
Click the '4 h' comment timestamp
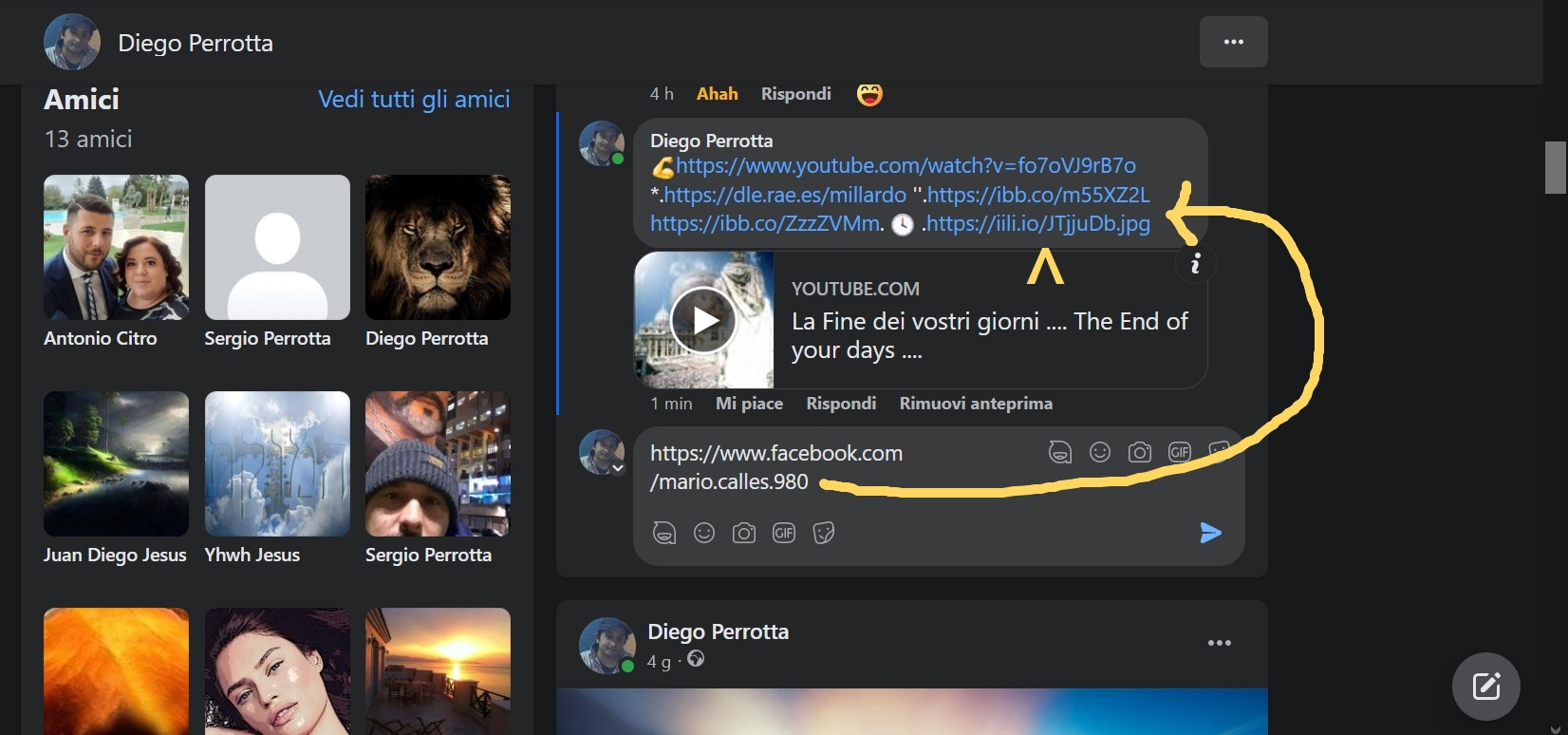tap(662, 94)
